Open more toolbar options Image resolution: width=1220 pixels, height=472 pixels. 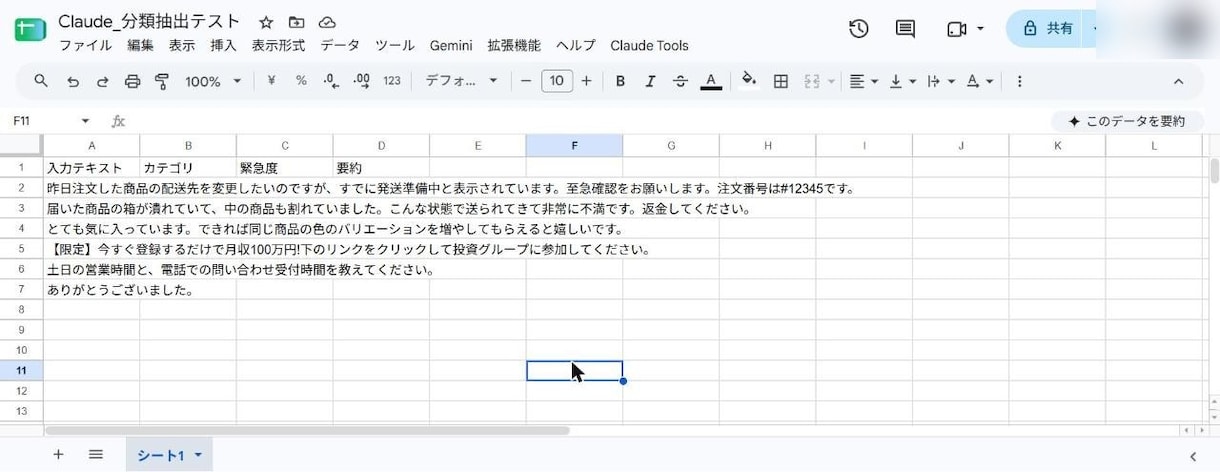click(1019, 81)
